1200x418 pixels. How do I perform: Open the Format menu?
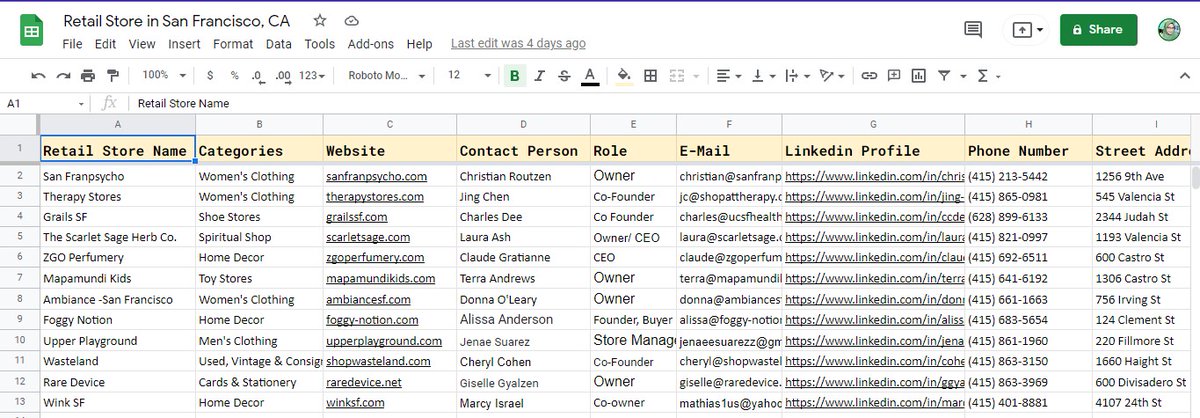click(233, 44)
